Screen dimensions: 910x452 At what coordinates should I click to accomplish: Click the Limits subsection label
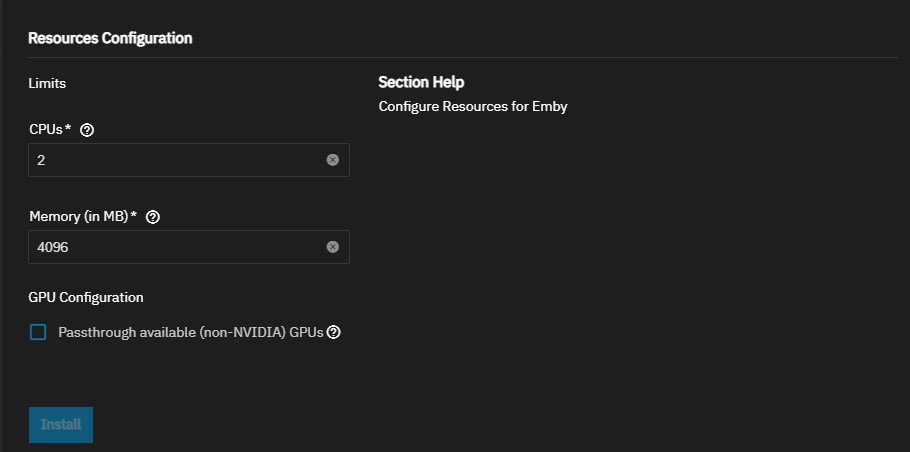pyautogui.click(x=47, y=84)
